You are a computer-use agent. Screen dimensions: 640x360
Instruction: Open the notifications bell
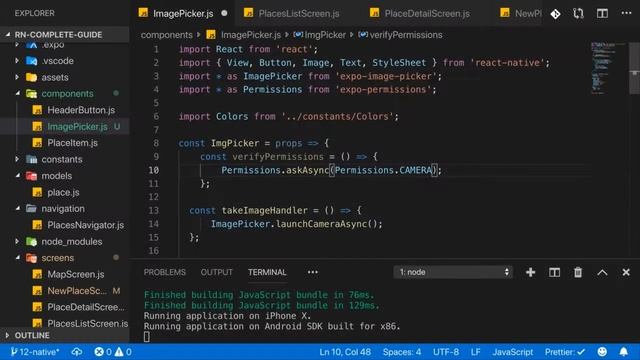pos(624,352)
